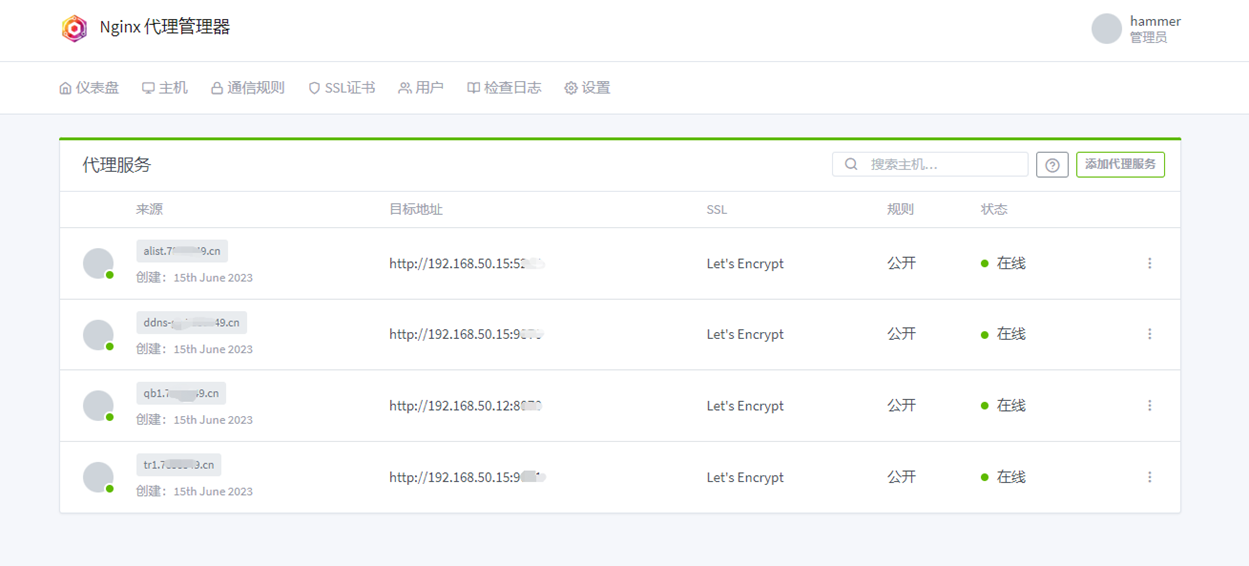This screenshot has height=566, width=1249.
Task: Open three-dot menu for tr1 row
Action: pos(1149,477)
